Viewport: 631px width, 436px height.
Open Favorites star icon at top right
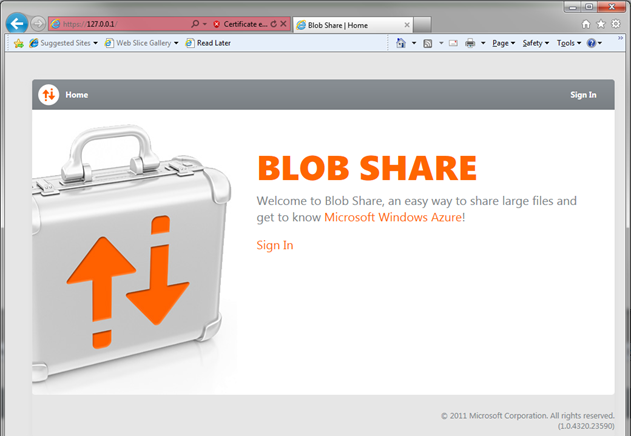tap(601, 24)
